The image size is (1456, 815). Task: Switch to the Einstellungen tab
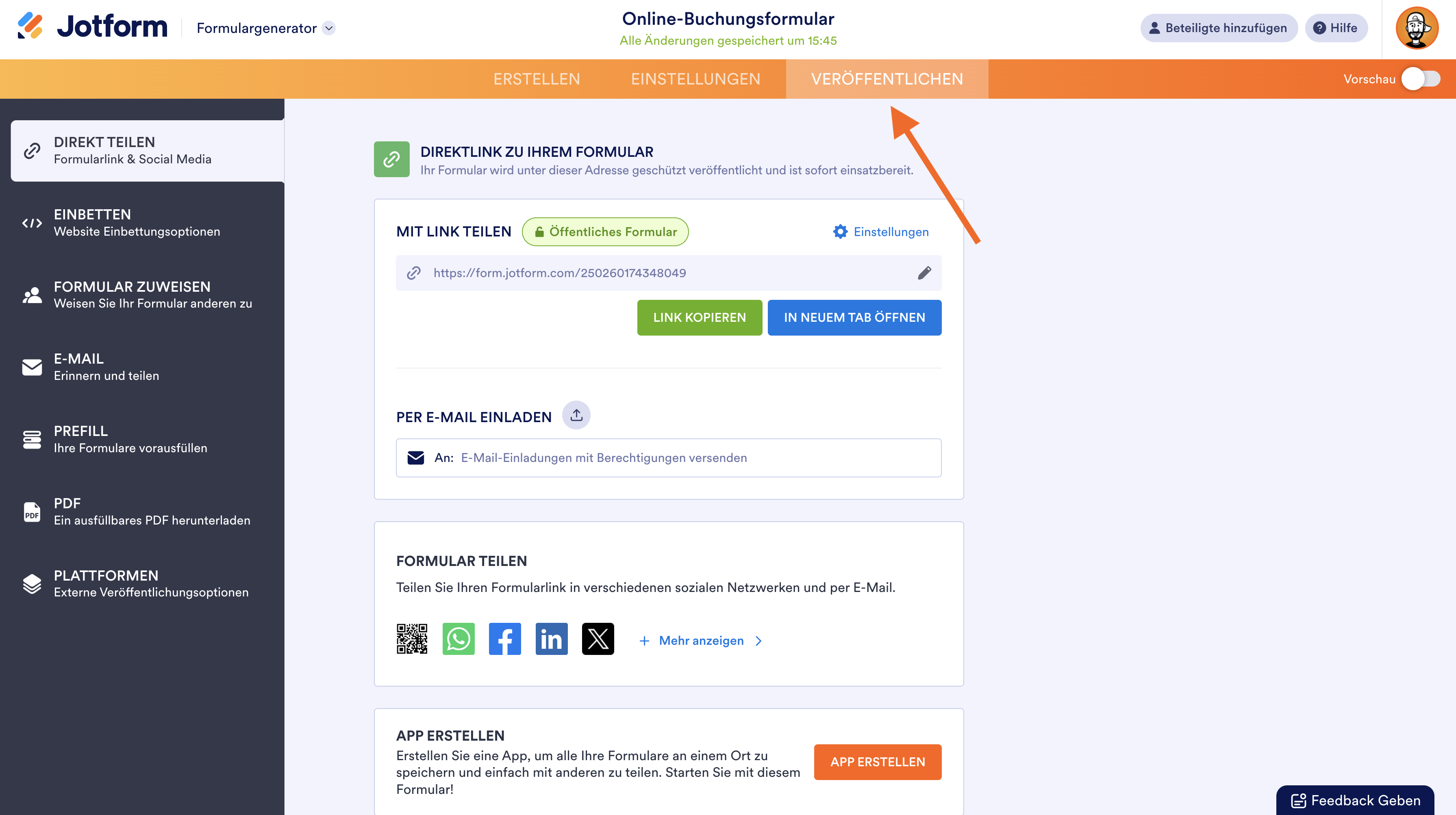(x=695, y=79)
